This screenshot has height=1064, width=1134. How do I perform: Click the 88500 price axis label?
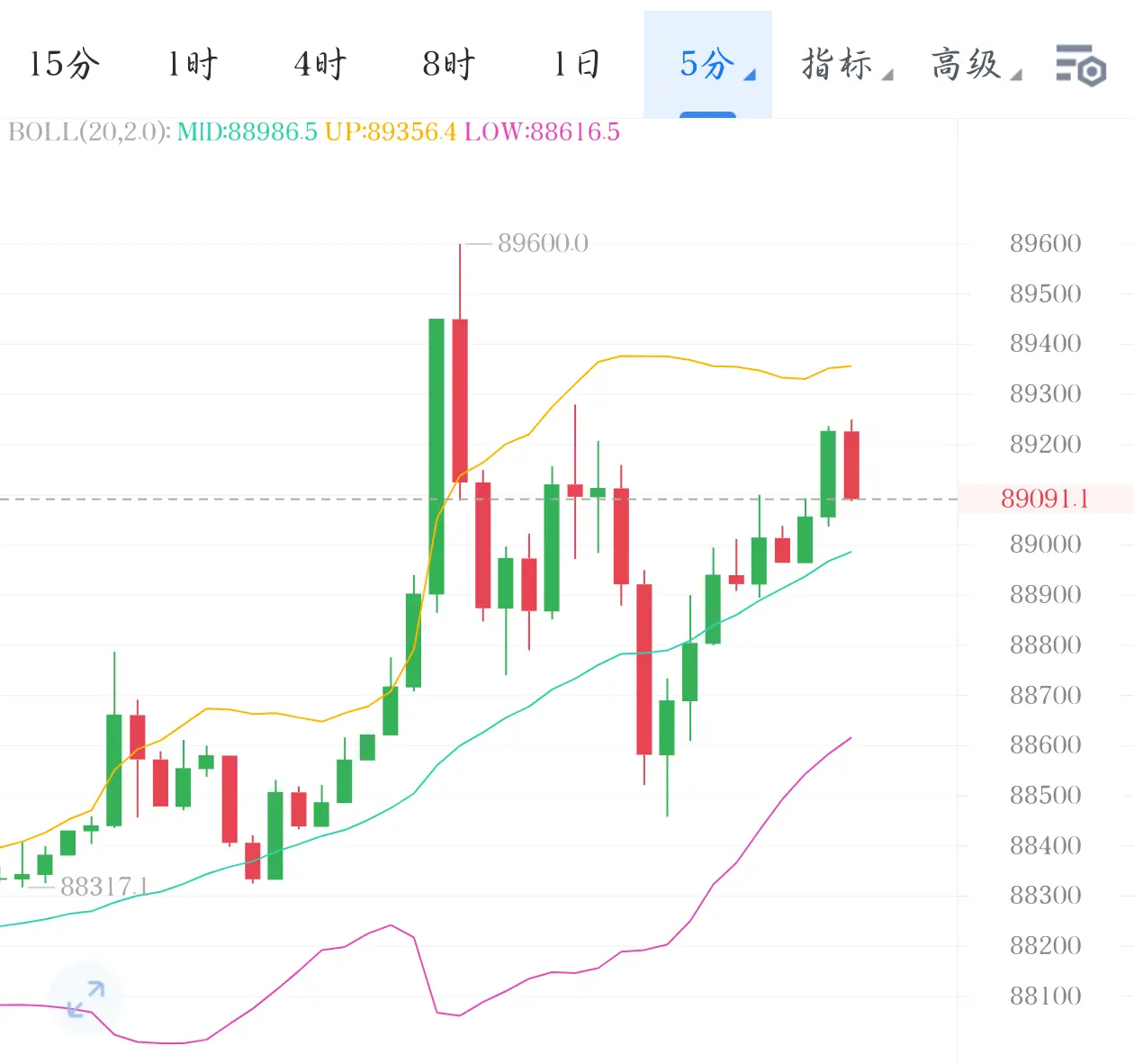click(x=1045, y=795)
